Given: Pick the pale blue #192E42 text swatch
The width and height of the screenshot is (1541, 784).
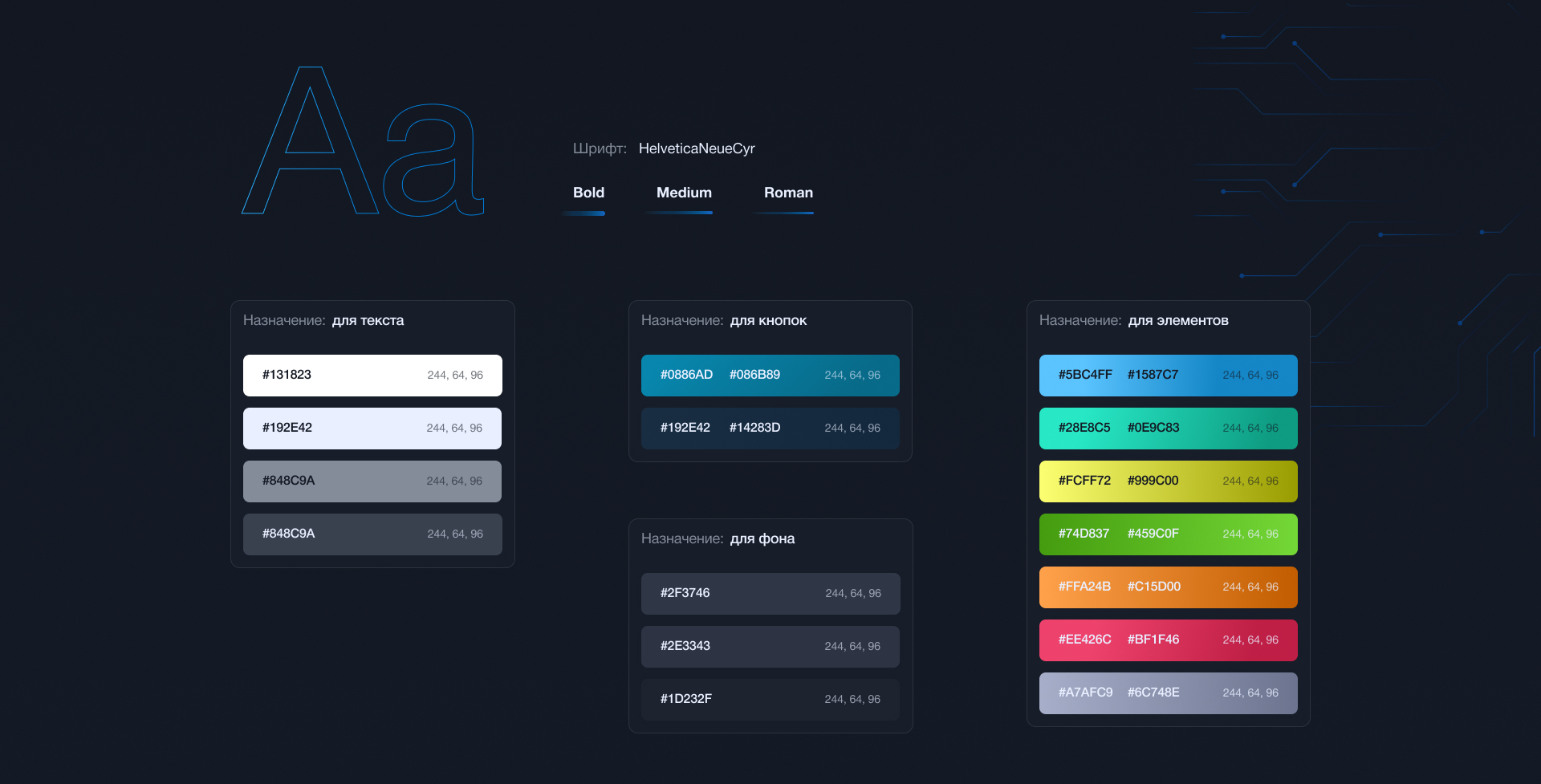Looking at the screenshot, I should (x=372, y=429).
